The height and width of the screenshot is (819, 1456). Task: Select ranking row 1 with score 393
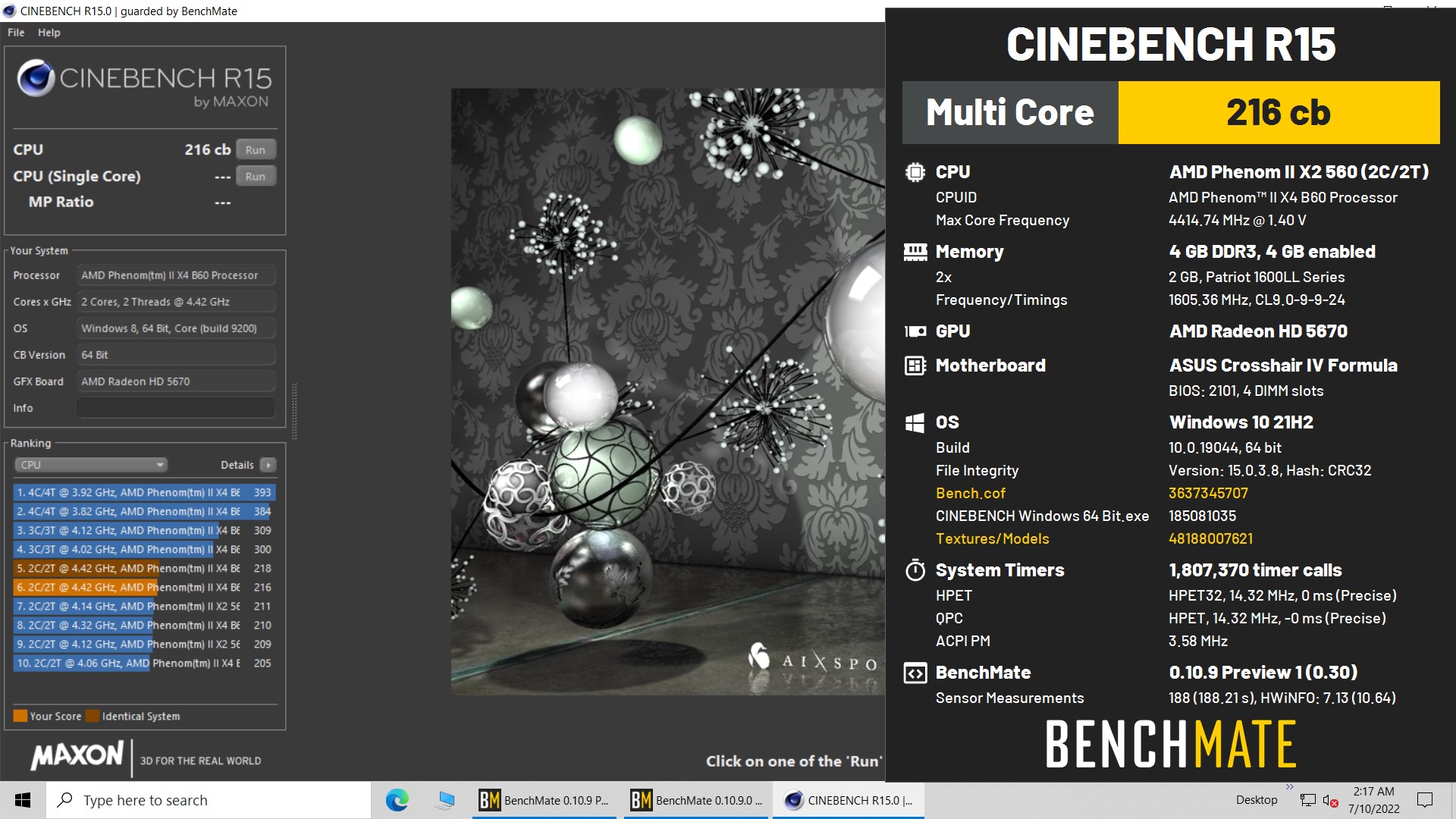(144, 492)
